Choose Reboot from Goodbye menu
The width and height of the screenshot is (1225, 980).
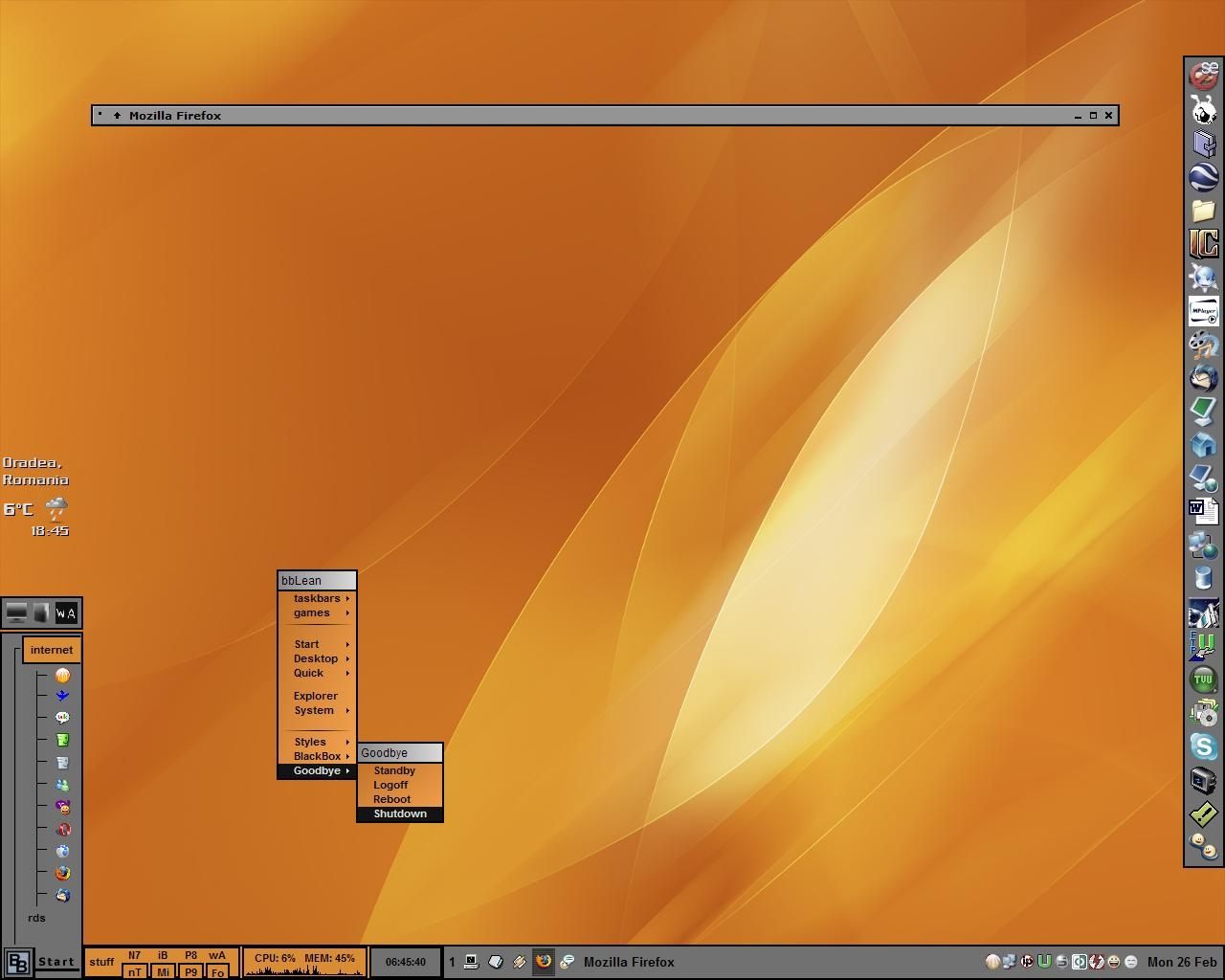[400, 799]
